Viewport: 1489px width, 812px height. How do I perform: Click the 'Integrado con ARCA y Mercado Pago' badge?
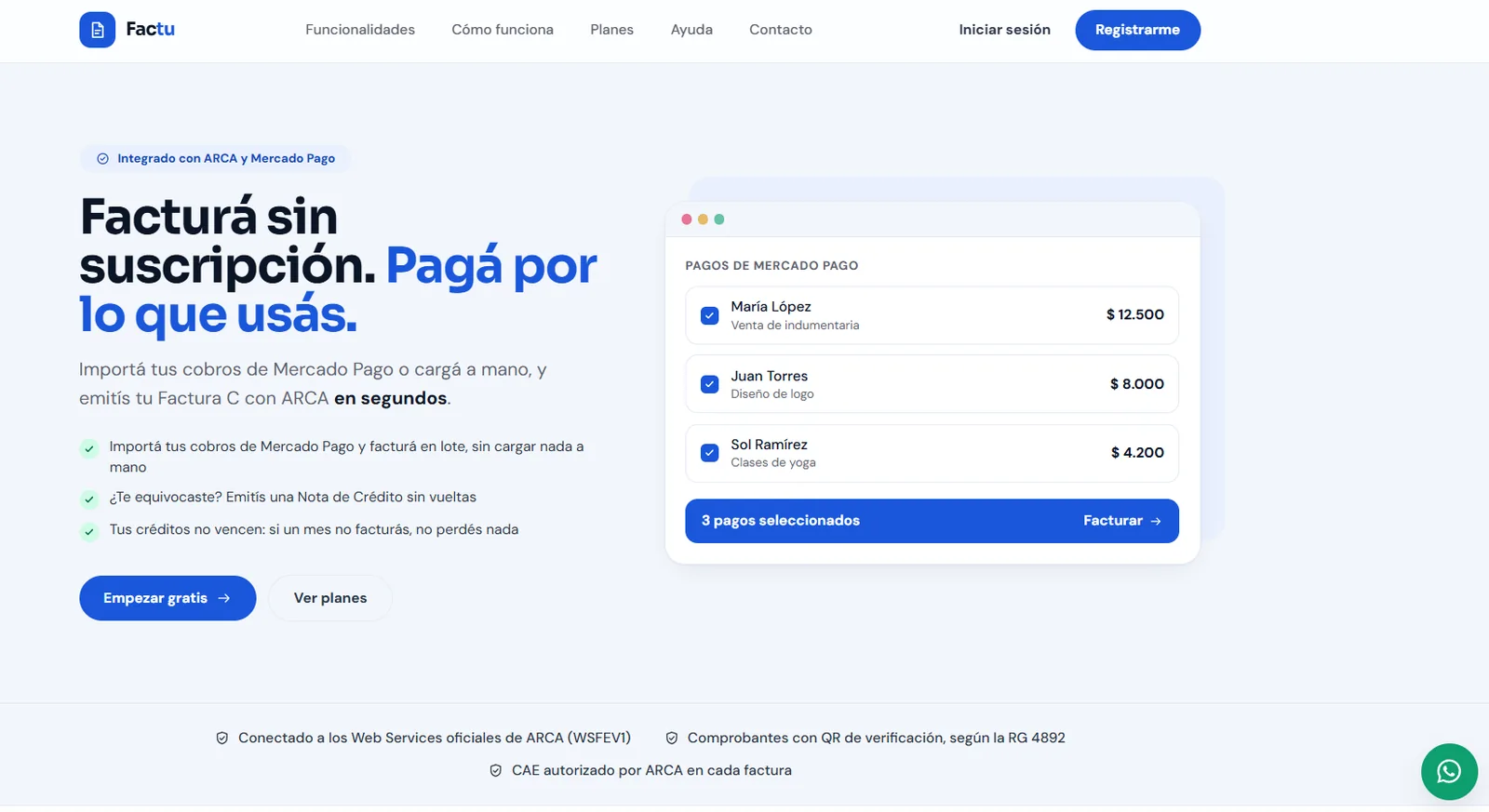[x=216, y=159]
